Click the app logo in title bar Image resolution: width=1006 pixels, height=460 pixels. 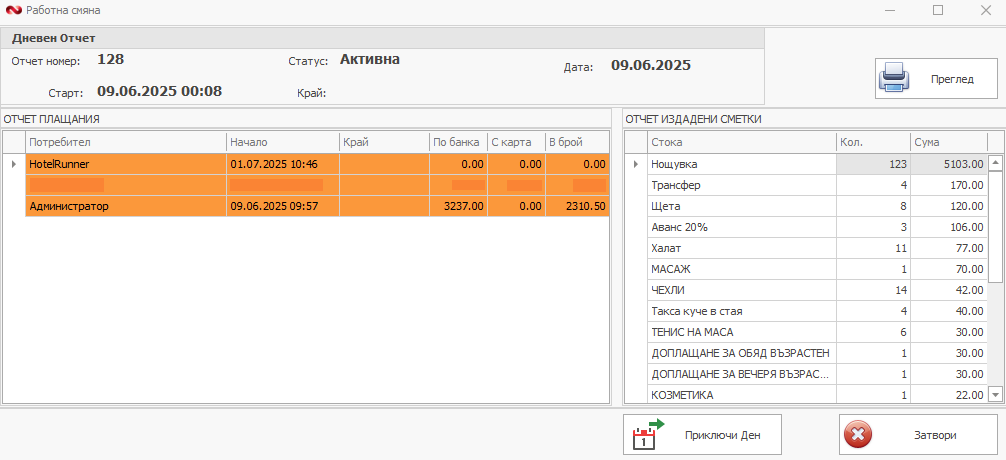[x=12, y=10]
